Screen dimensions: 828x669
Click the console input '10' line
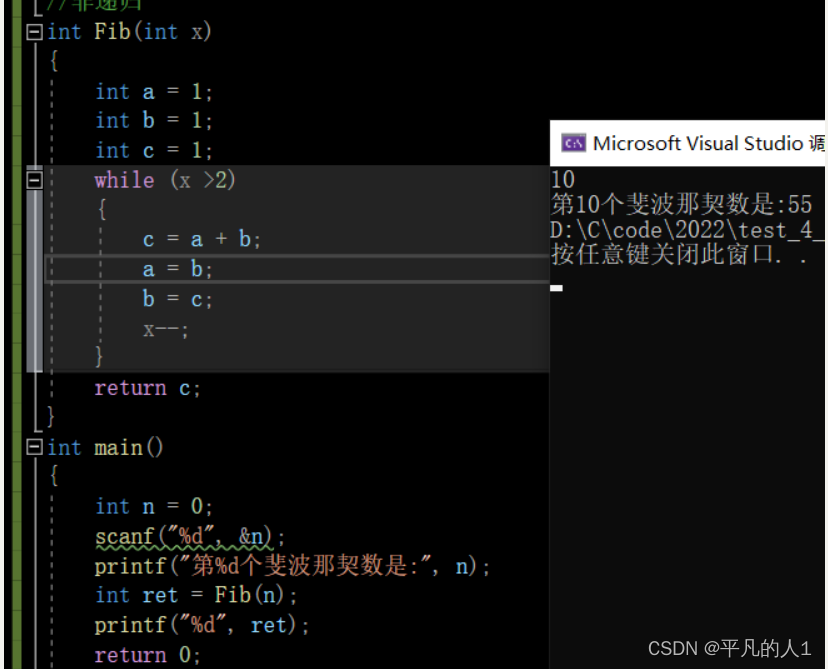(x=562, y=180)
